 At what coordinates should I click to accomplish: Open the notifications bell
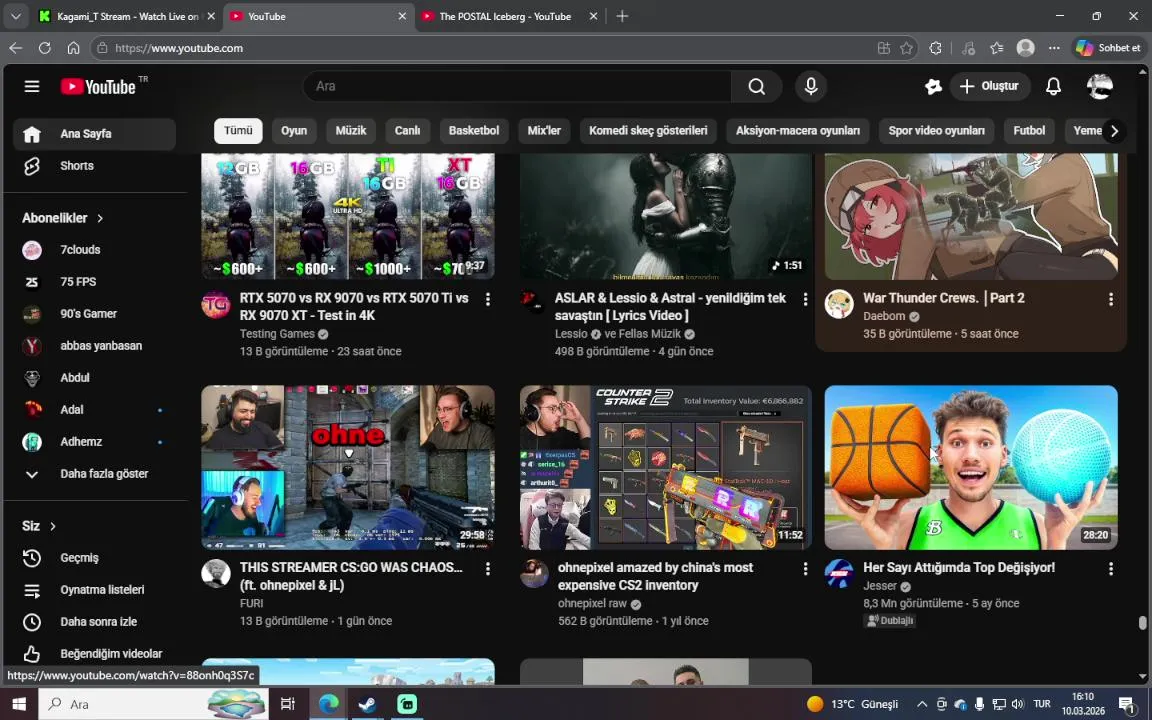coord(1053,87)
